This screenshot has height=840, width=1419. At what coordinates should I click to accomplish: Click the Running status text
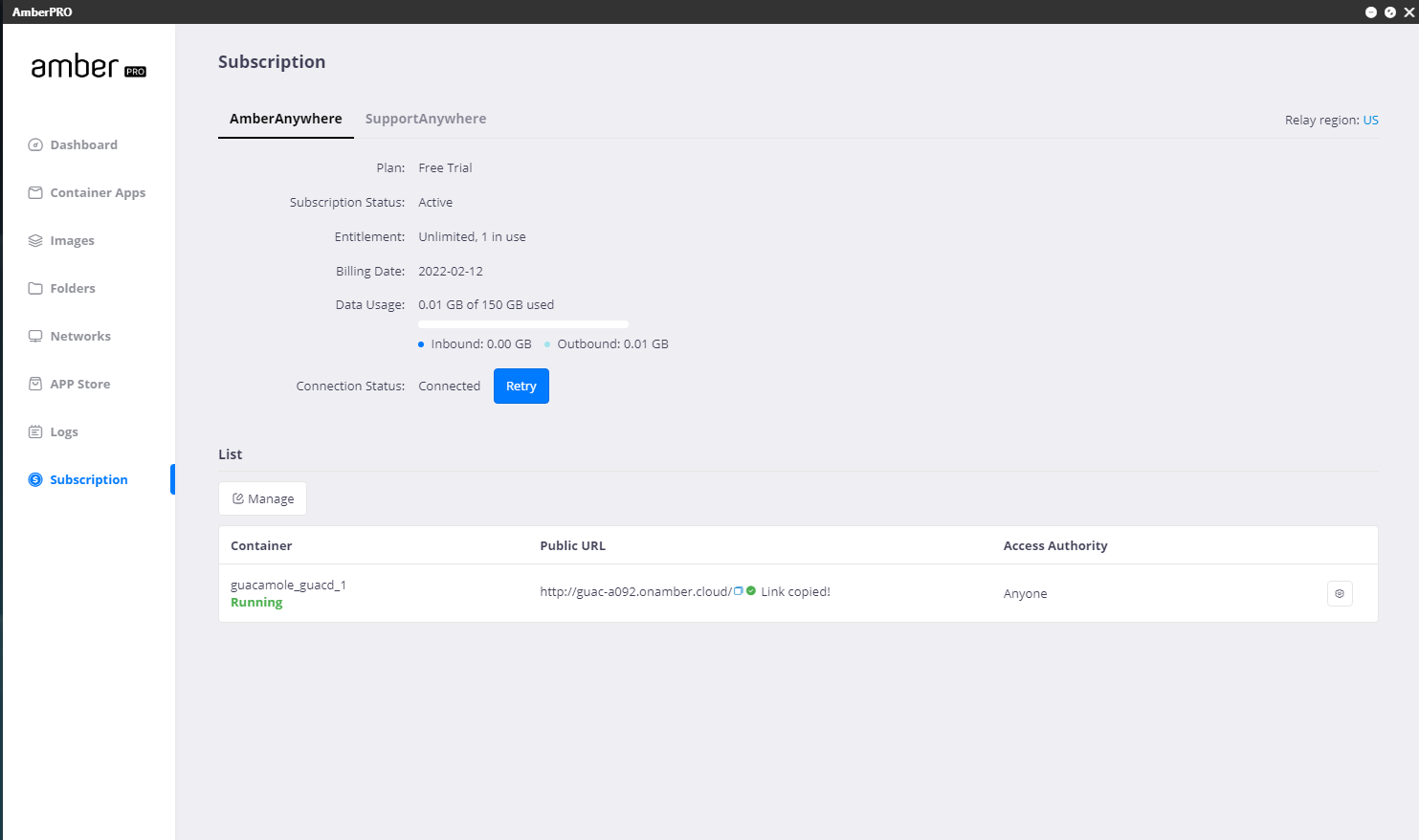click(x=256, y=603)
